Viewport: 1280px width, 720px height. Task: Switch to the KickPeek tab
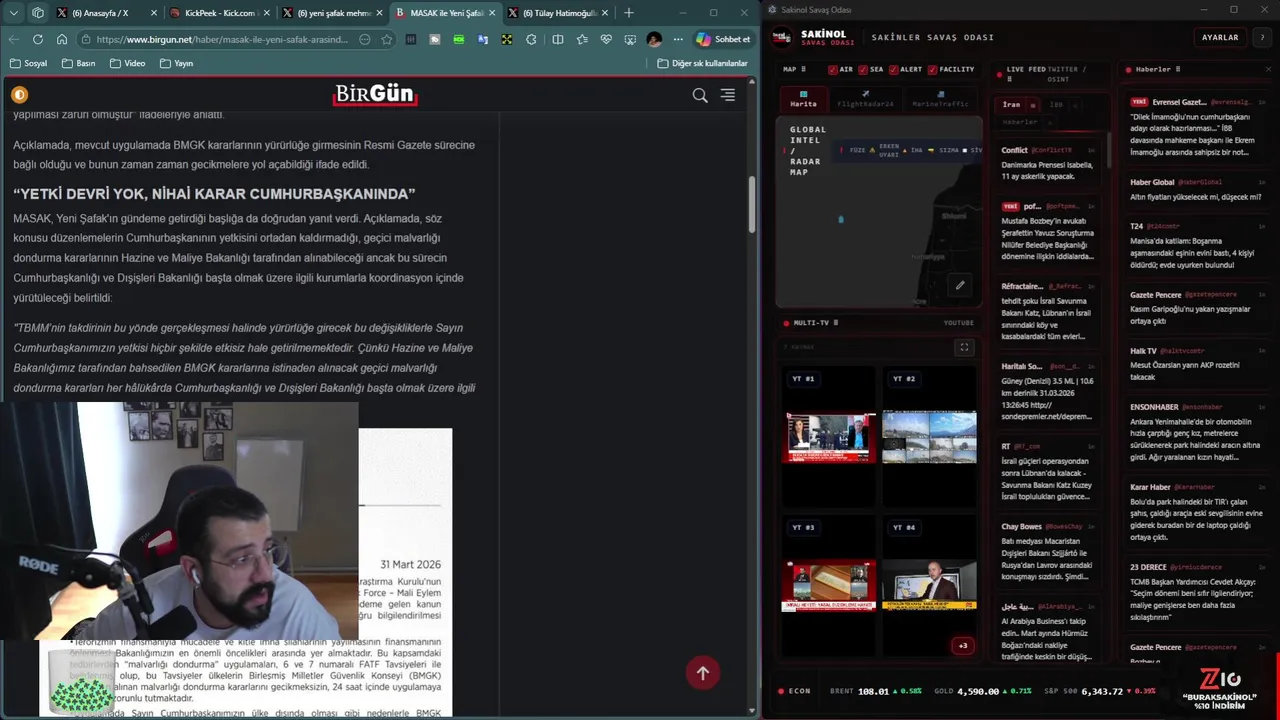click(x=220, y=13)
